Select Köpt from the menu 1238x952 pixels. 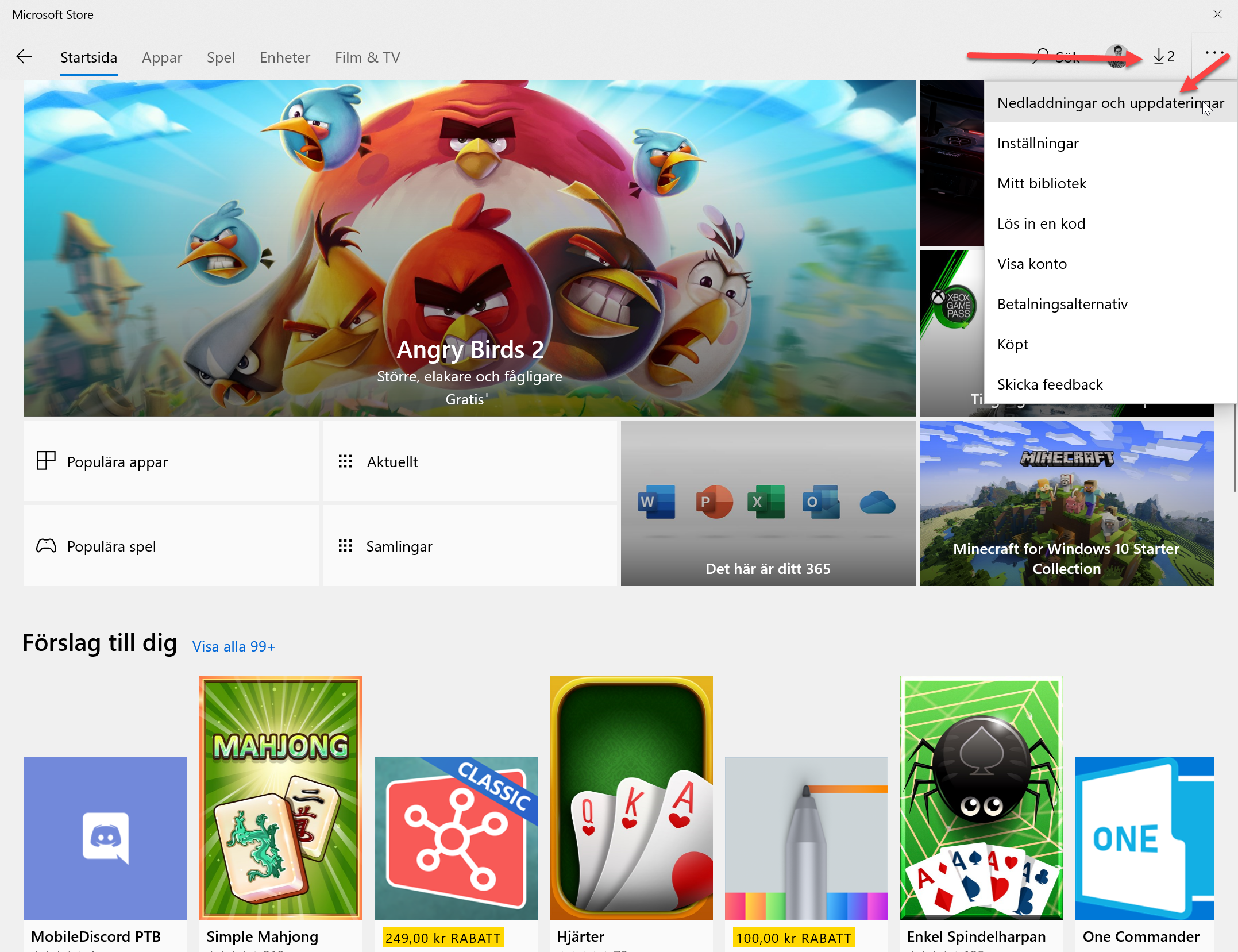point(1110,344)
